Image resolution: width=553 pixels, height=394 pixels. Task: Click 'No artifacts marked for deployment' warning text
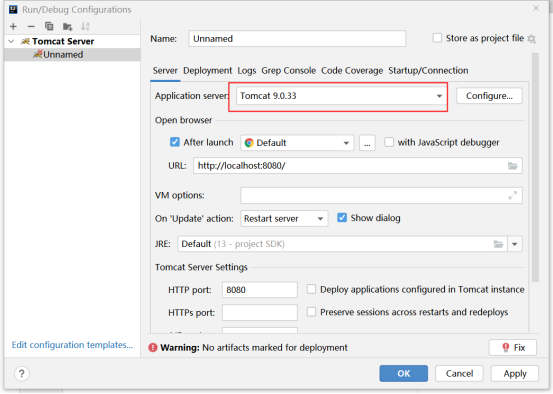pyautogui.click(x=275, y=348)
